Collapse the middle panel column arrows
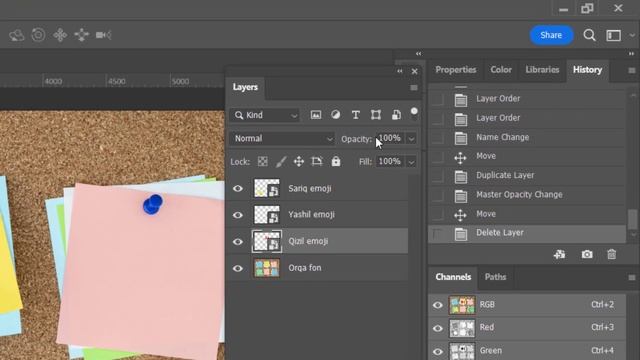This screenshot has height=360, width=640. (418, 53)
